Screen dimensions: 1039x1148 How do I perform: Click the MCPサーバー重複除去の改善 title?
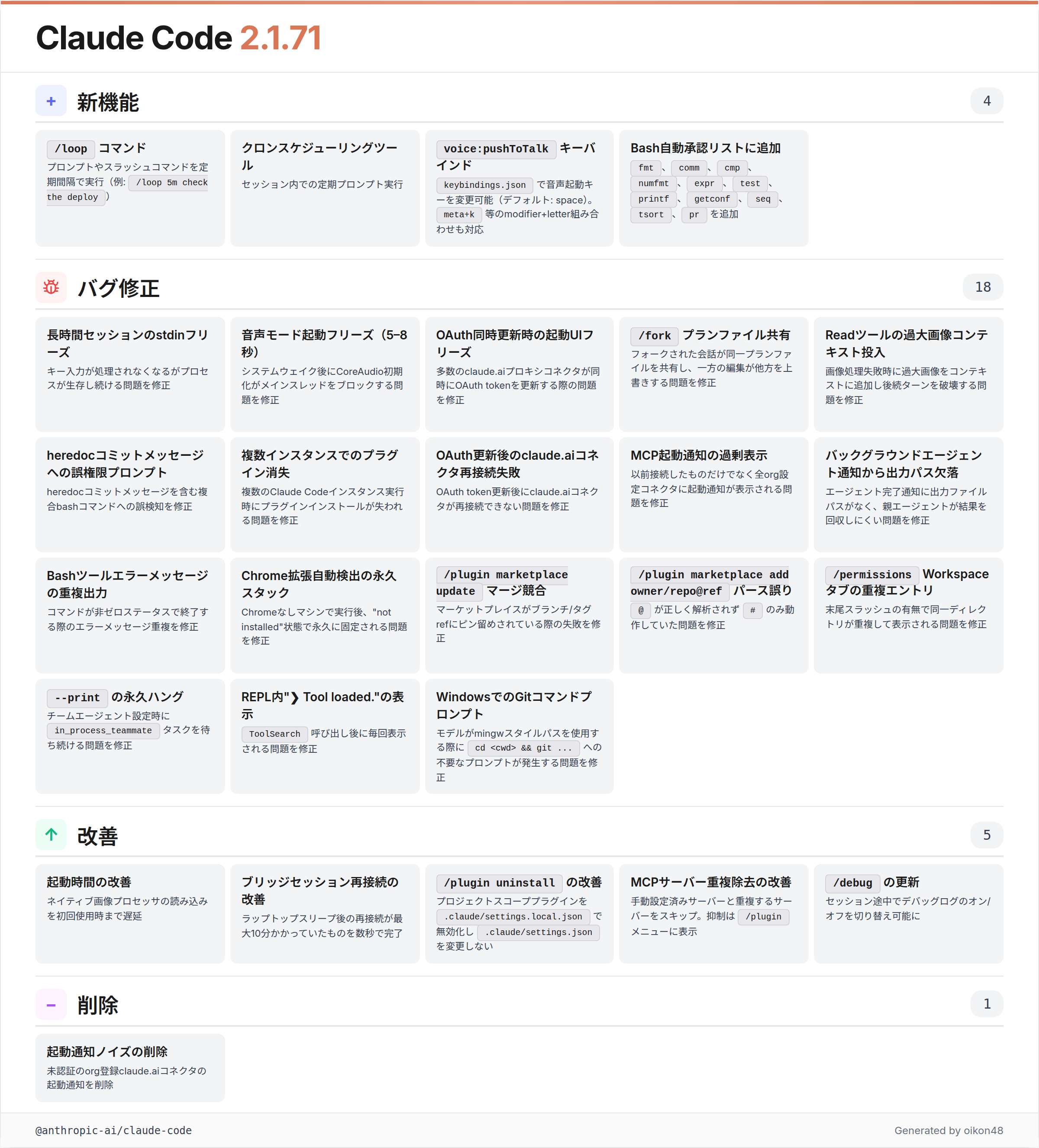click(711, 882)
